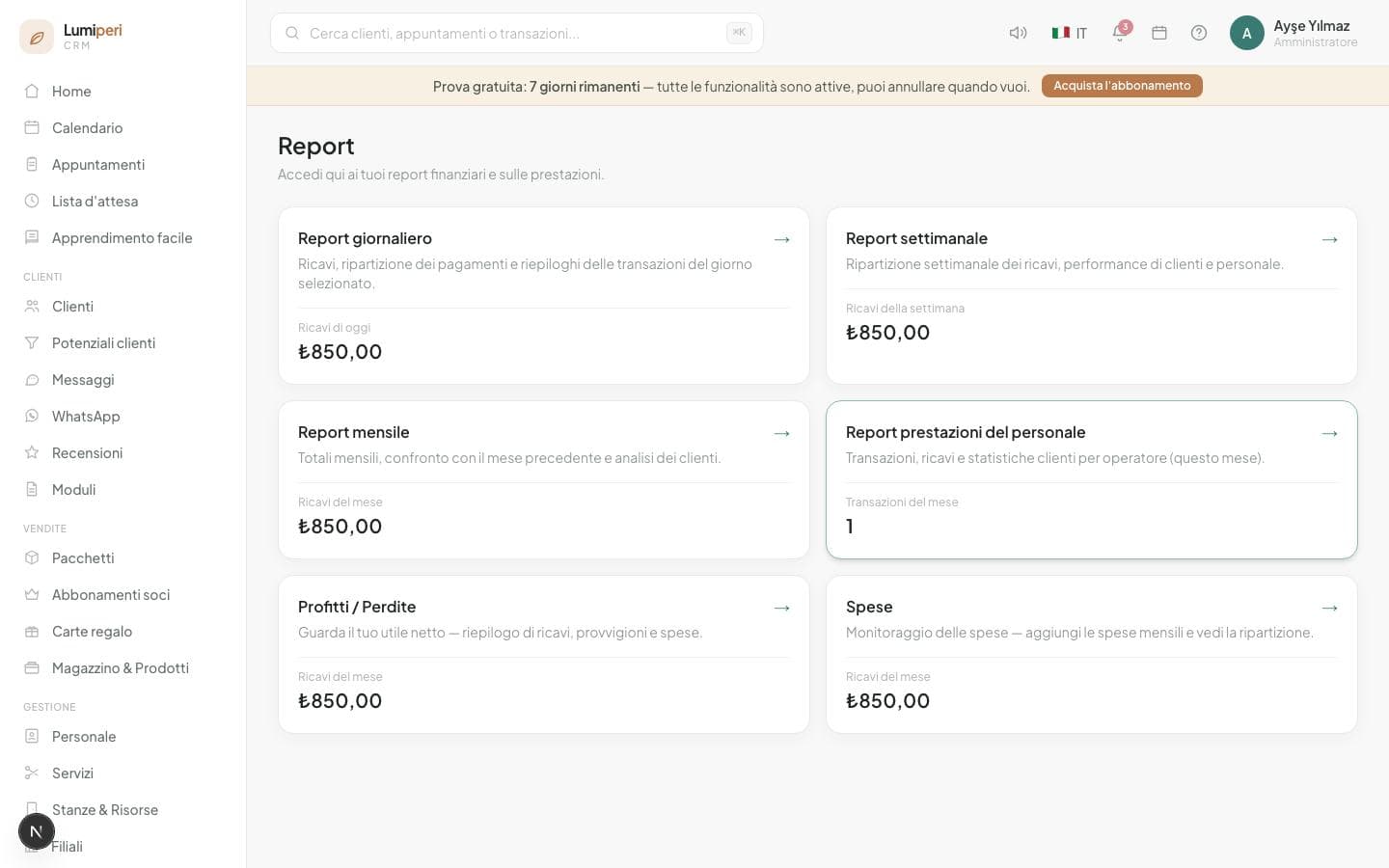The height and width of the screenshot is (868, 1389).
Task: Click the Ricavi di oggi ₺850,00 value
Action: 340,352
